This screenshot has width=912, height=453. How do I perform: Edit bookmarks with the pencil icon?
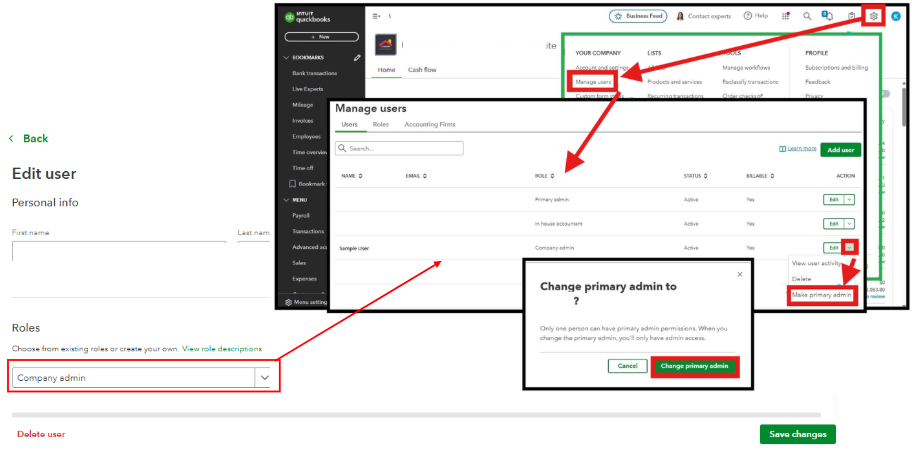coord(356,58)
